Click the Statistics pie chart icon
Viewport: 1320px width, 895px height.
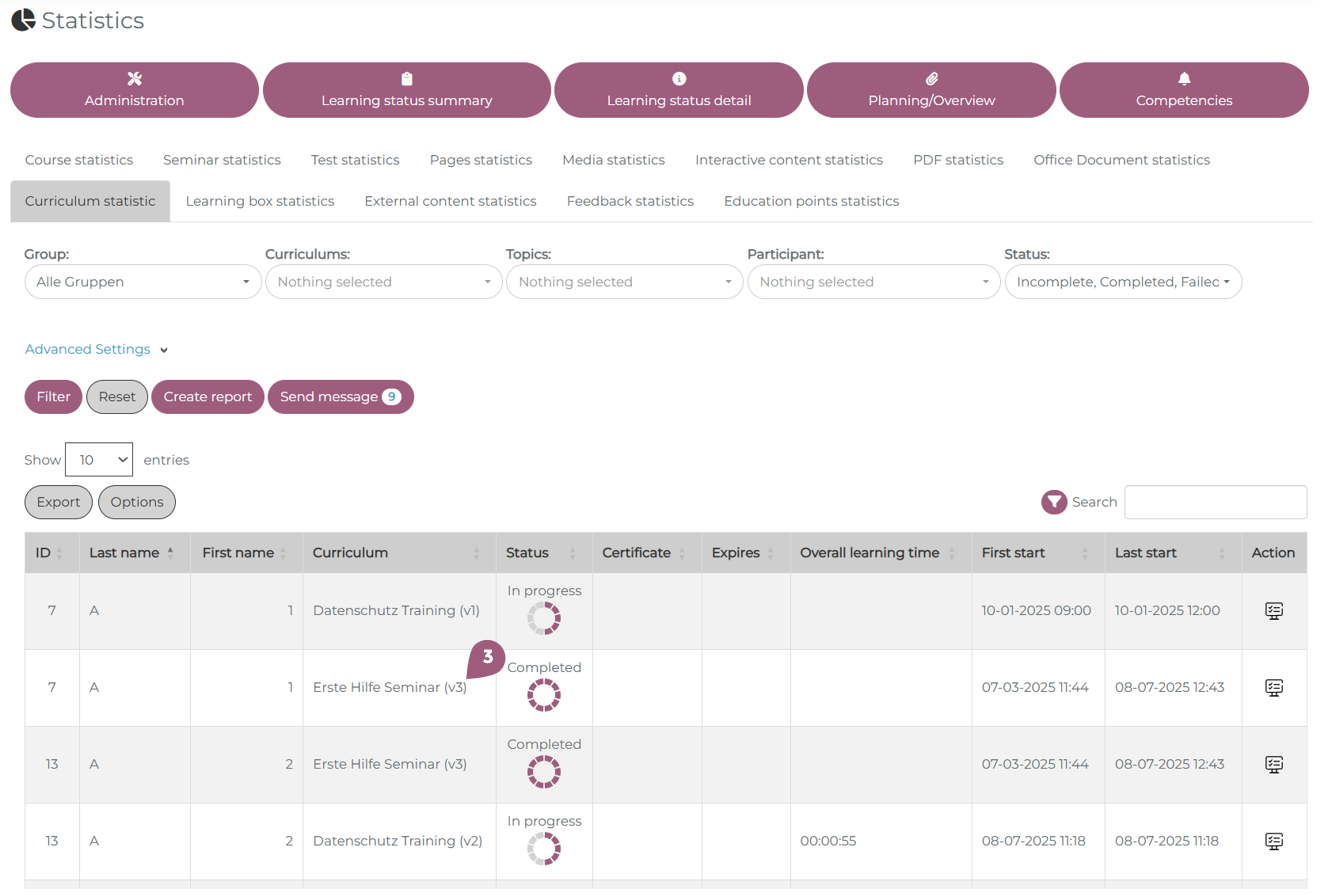tap(23, 20)
